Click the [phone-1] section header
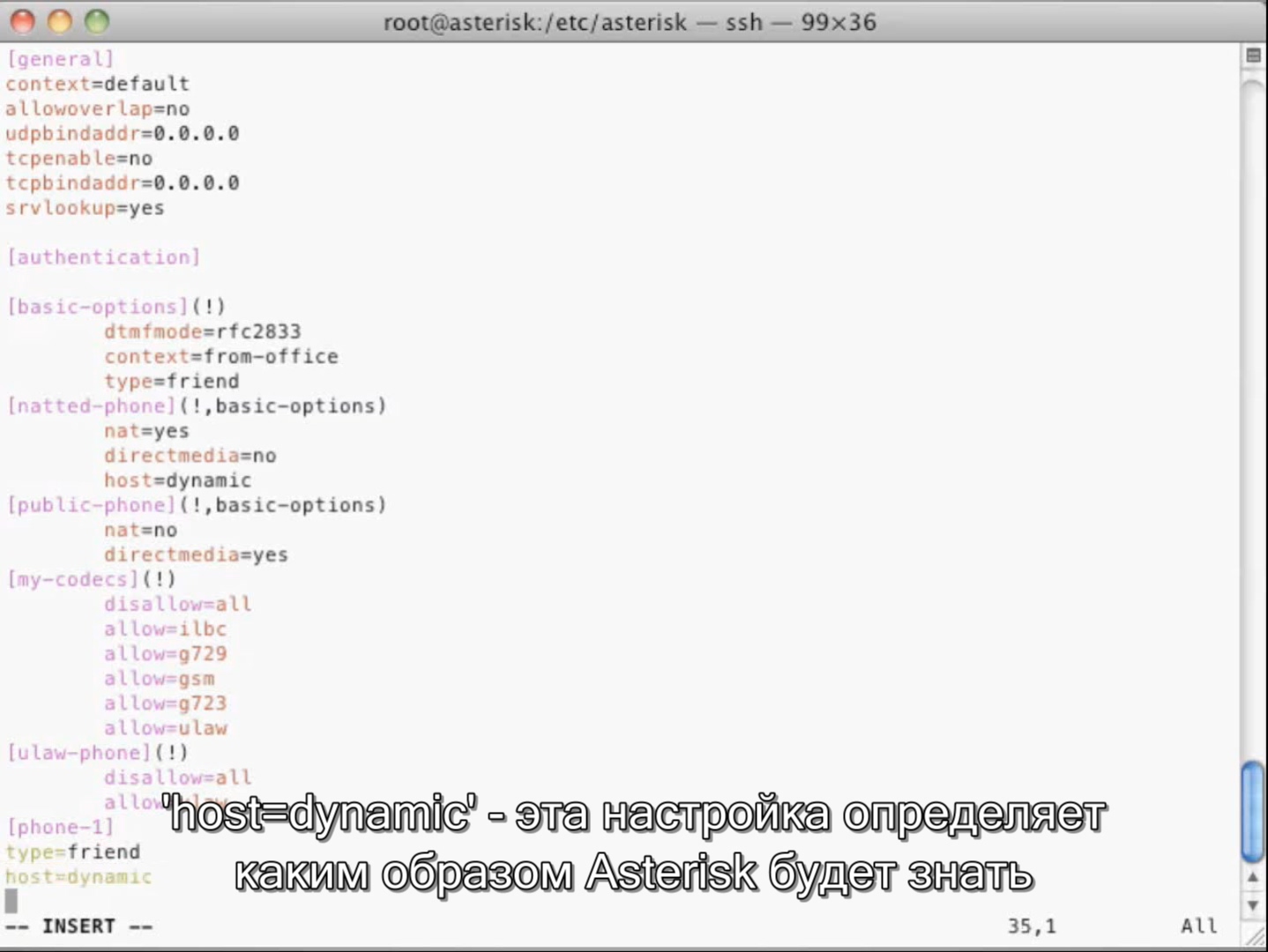 (60, 827)
